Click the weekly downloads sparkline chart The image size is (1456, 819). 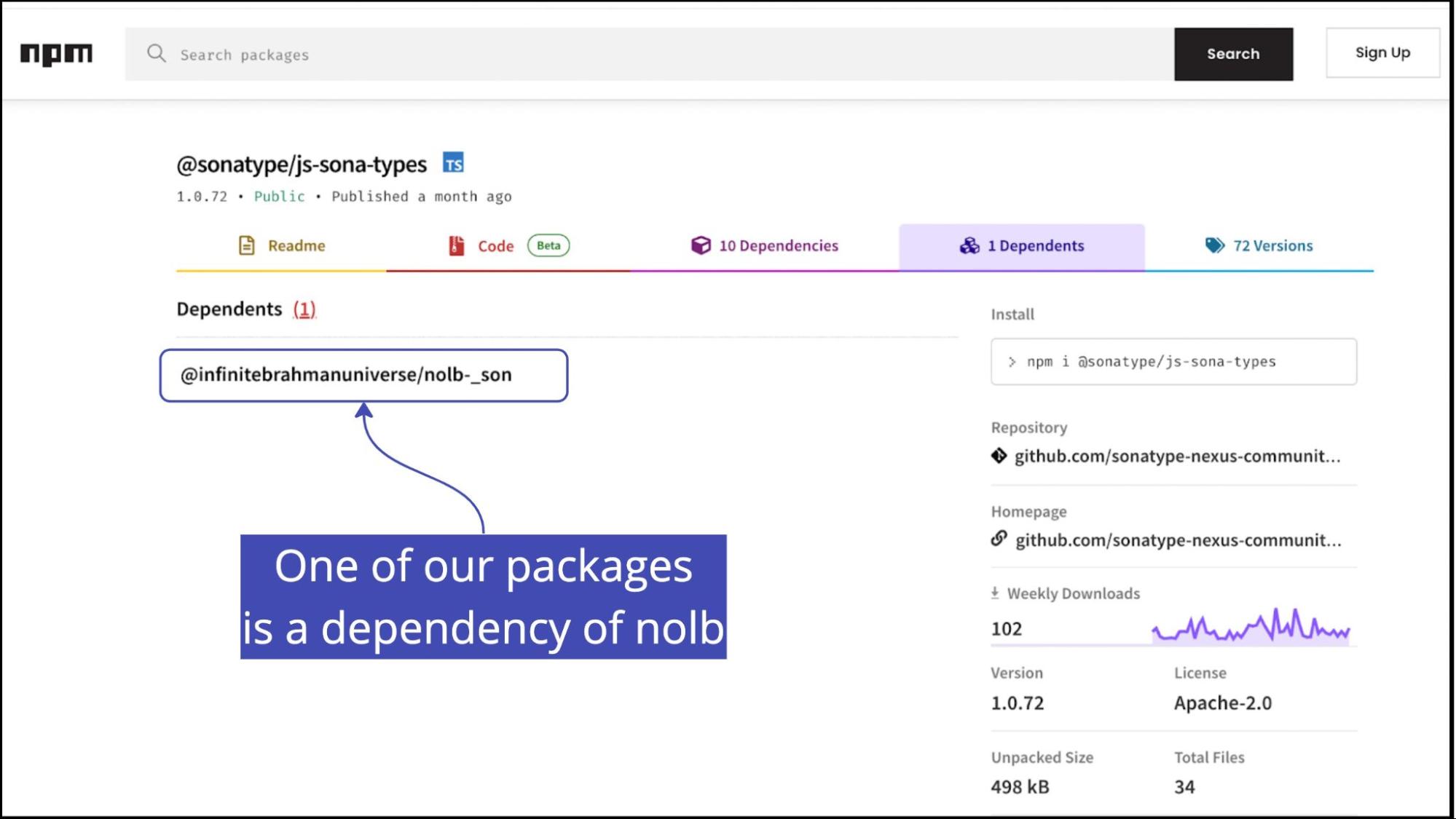[1250, 626]
